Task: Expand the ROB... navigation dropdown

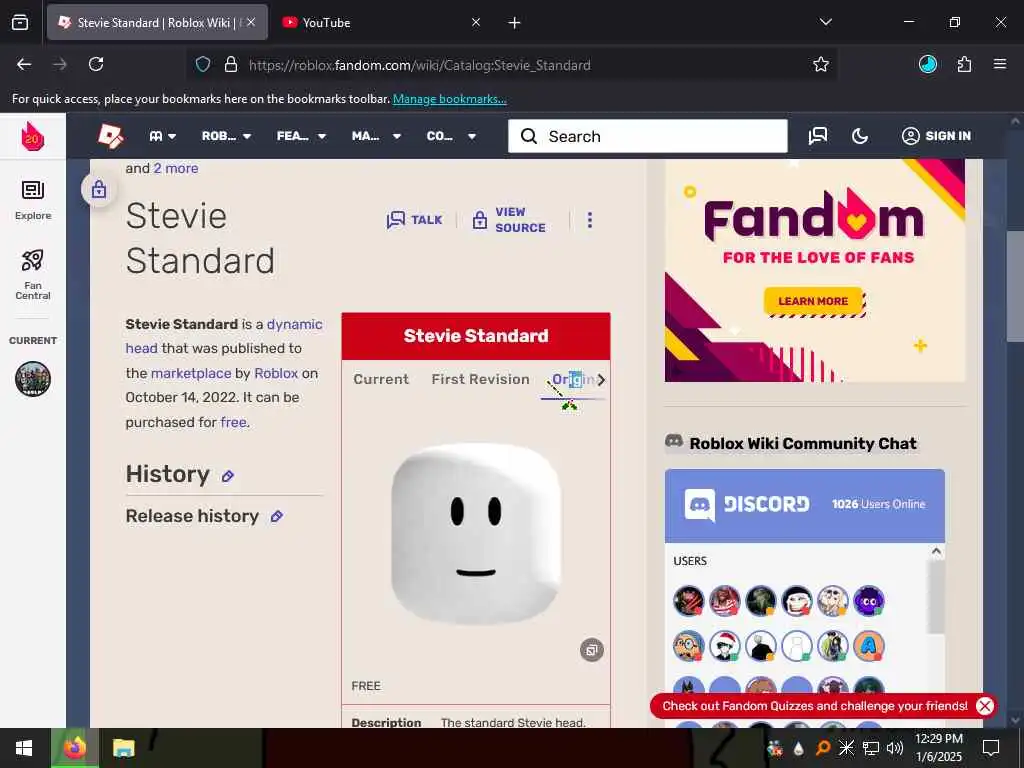Action: tap(226, 136)
